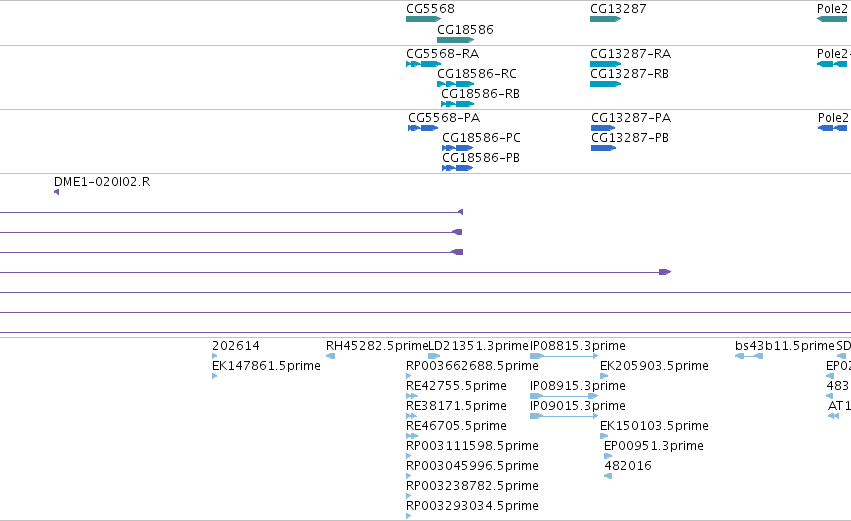
Task: Select the CG5568-RA label text
Action: point(442,54)
